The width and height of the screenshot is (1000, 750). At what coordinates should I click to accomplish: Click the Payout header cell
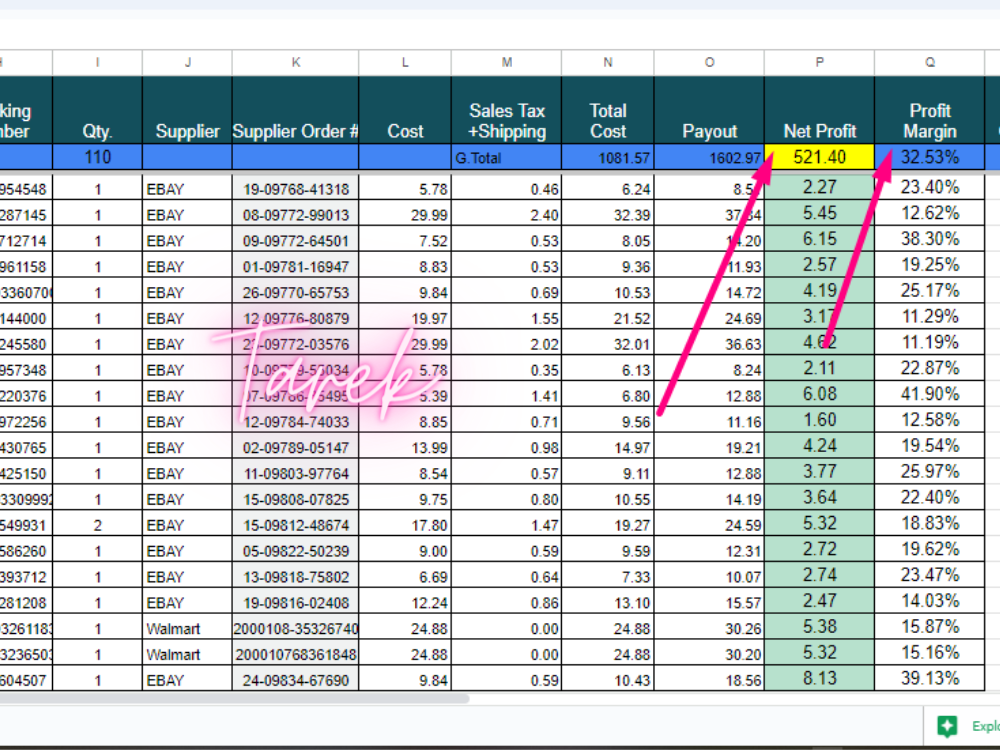pyautogui.click(x=709, y=110)
